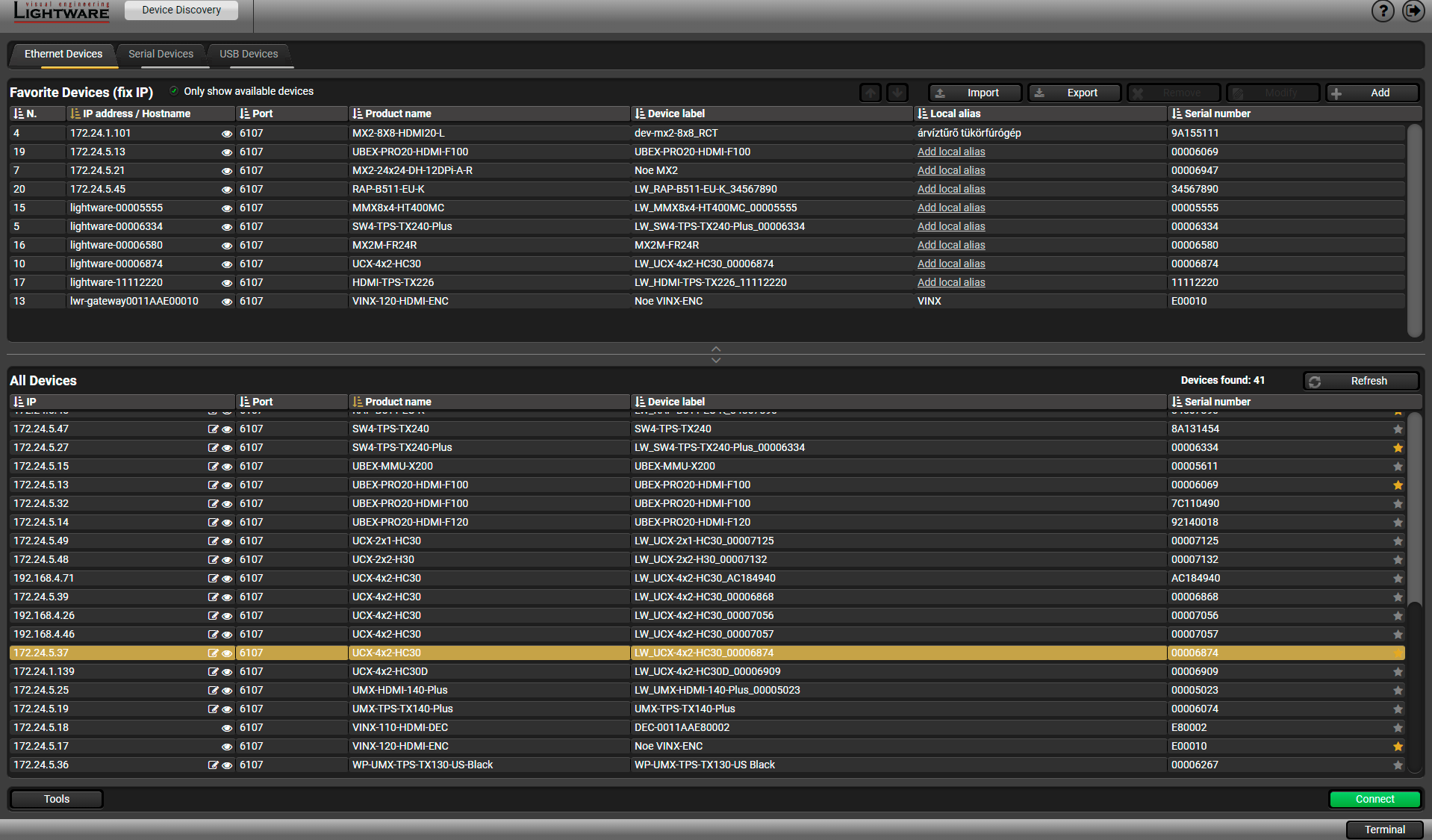The height and width of the screenshot is (840, 1432).
Task: Star favorite for serial 00007125
Action: 1398,541
